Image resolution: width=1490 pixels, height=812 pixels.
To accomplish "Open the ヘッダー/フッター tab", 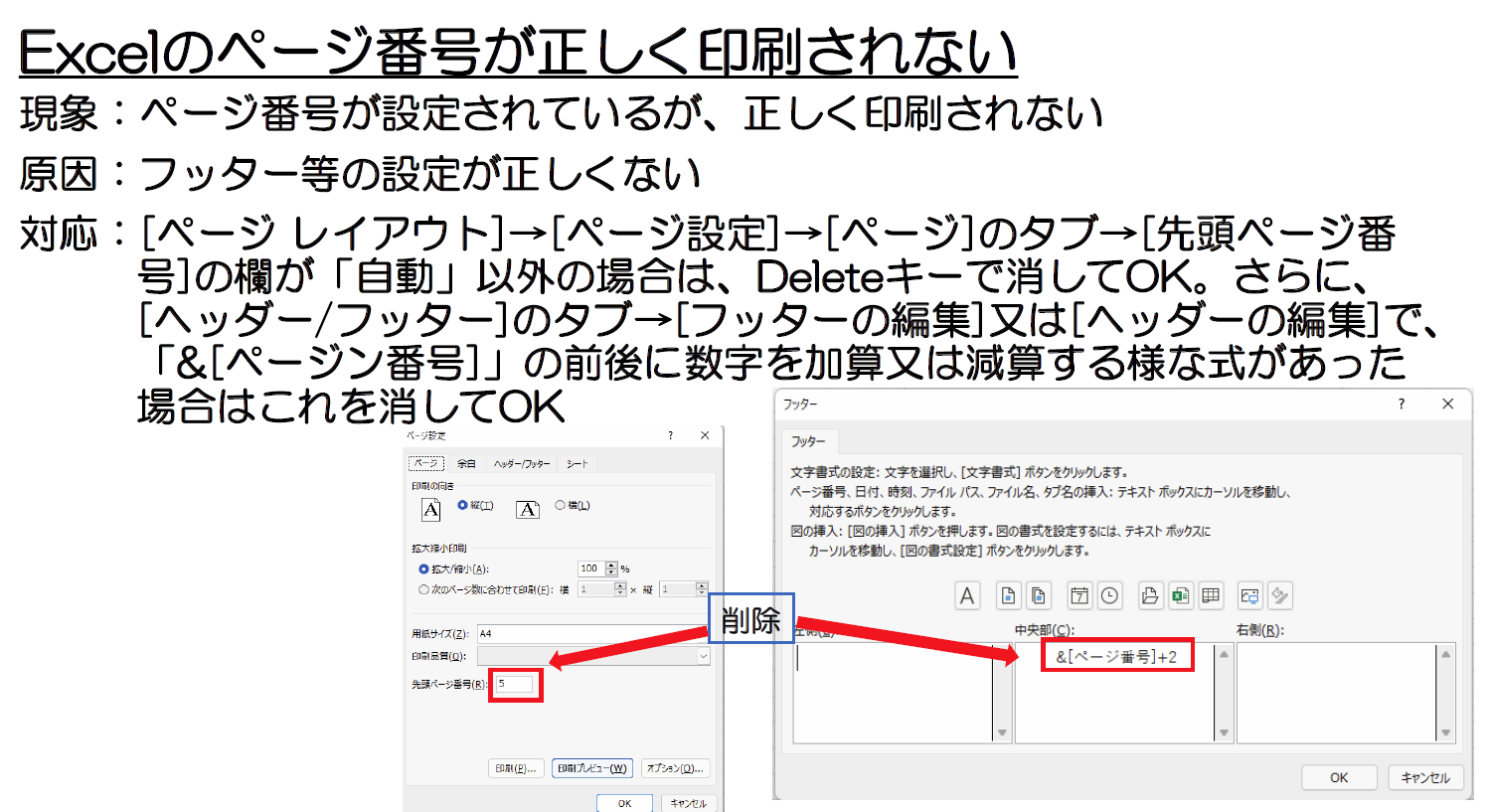I will click(x=522, y=464).
